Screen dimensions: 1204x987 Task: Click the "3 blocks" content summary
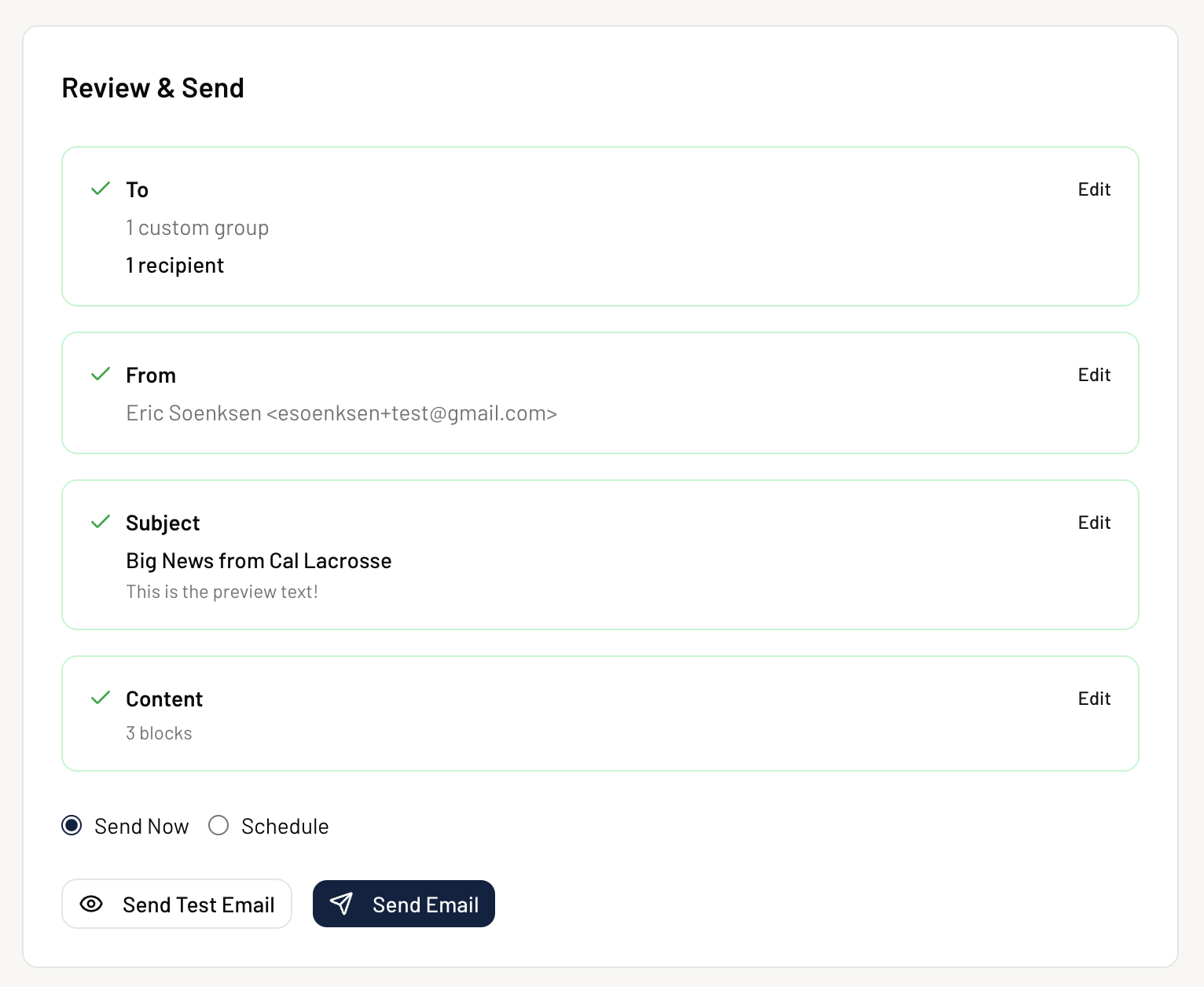click(159, 733)
